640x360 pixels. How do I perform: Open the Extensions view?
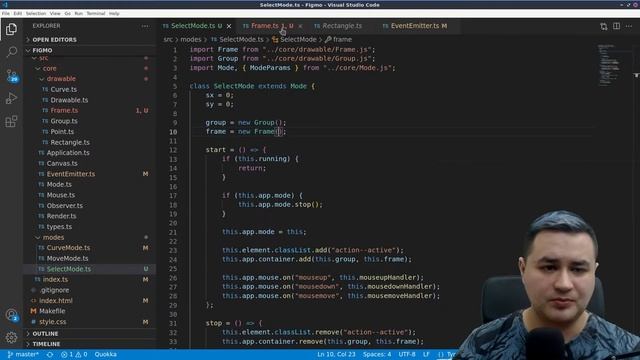11,121
